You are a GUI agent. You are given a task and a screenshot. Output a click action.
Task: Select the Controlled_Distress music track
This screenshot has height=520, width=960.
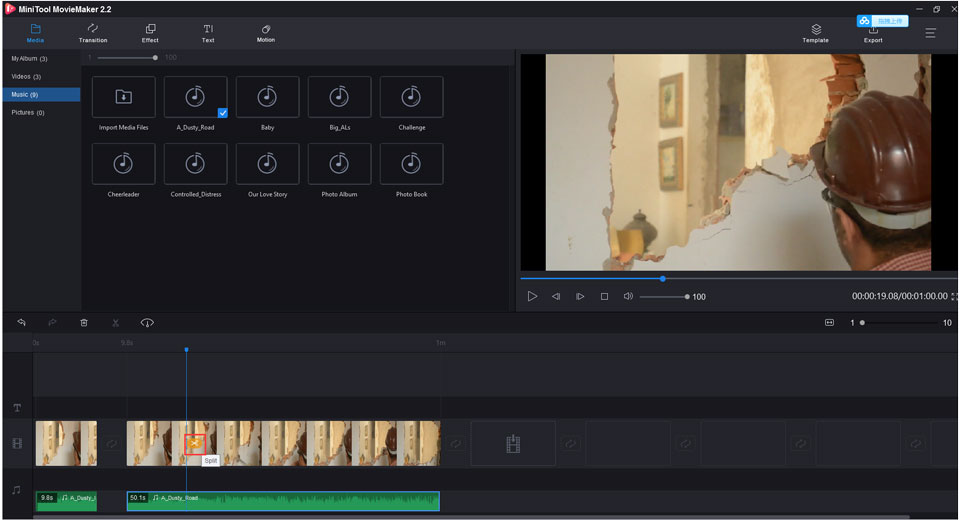pyautogui.click(x=195, y=164)
